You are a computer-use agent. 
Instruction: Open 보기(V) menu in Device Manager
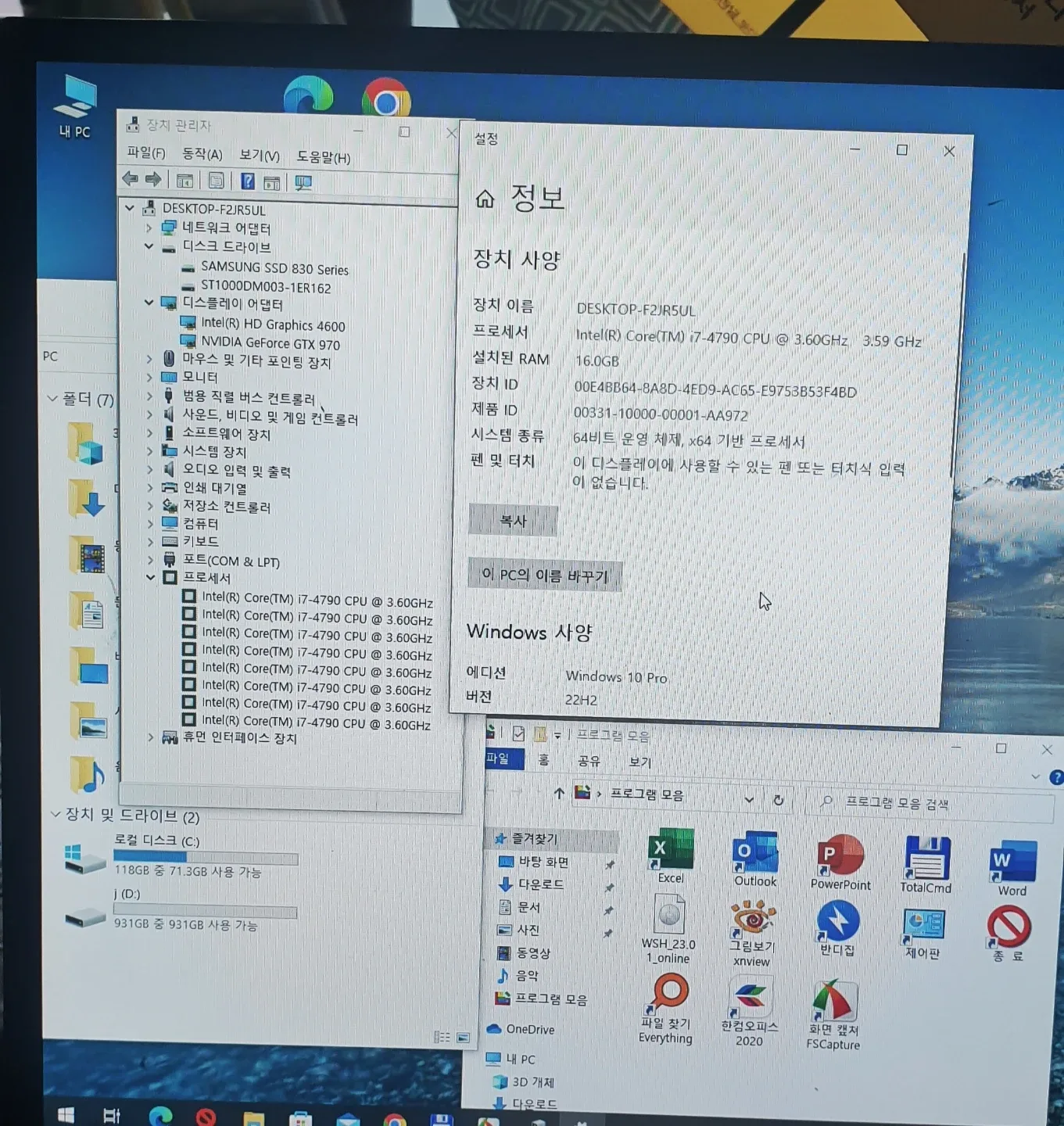pos(260,156)
